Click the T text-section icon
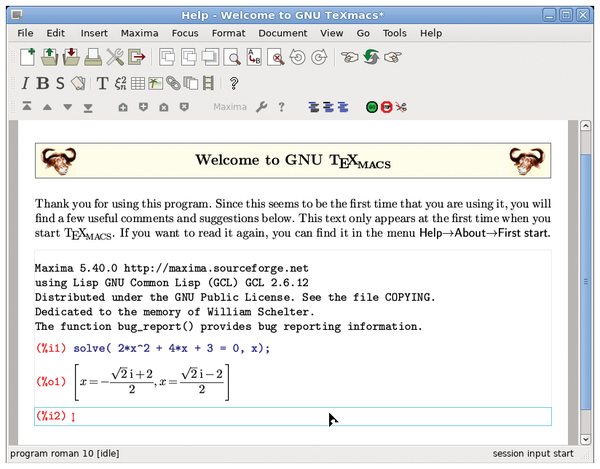The width and height of the screenshot is (600, 469). tap(102, 83)
